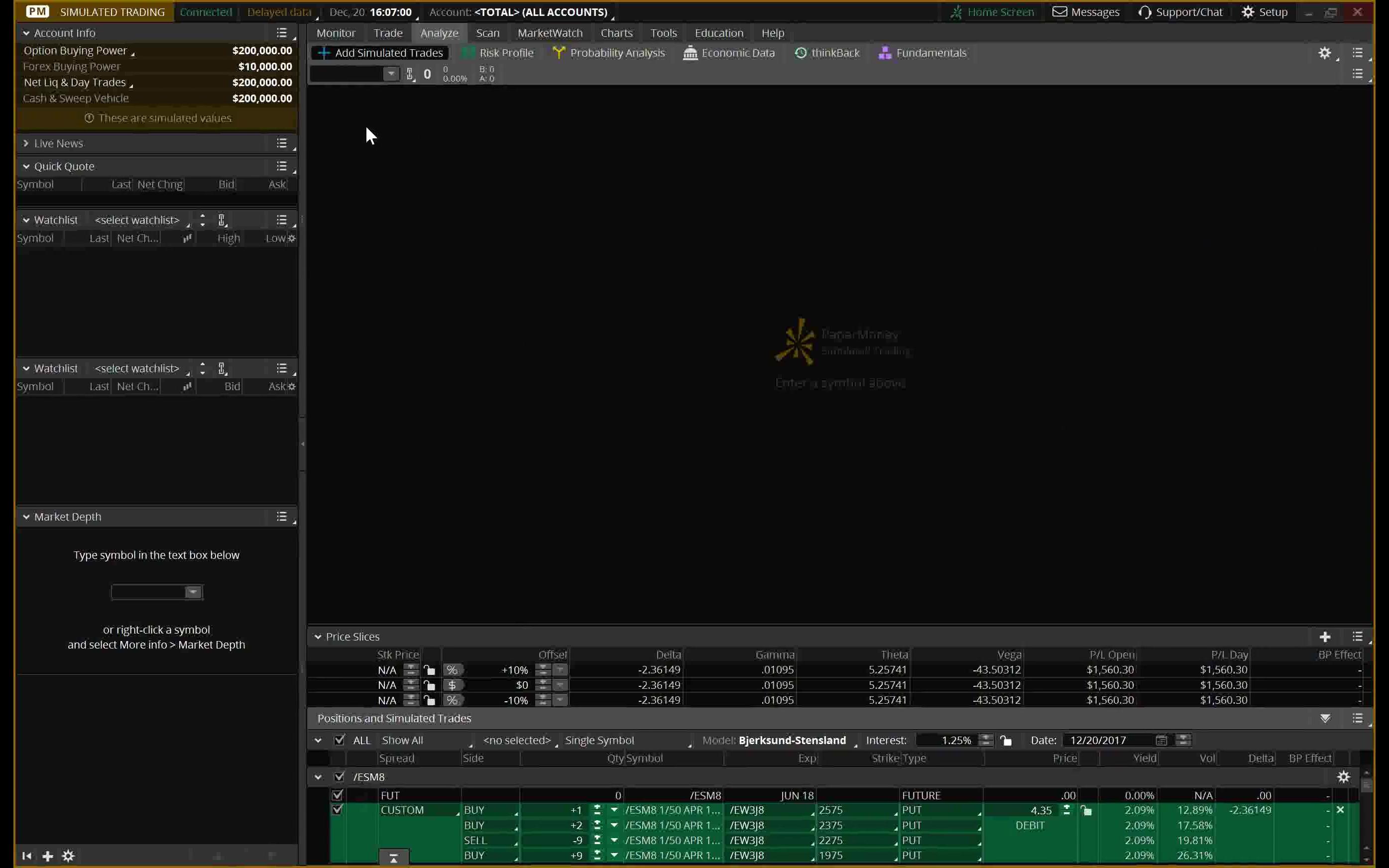The width and height of the screenshot is (1389, 868).
Task: Remove the CUSTOM simulated trade
Action: click(1340, 810)
